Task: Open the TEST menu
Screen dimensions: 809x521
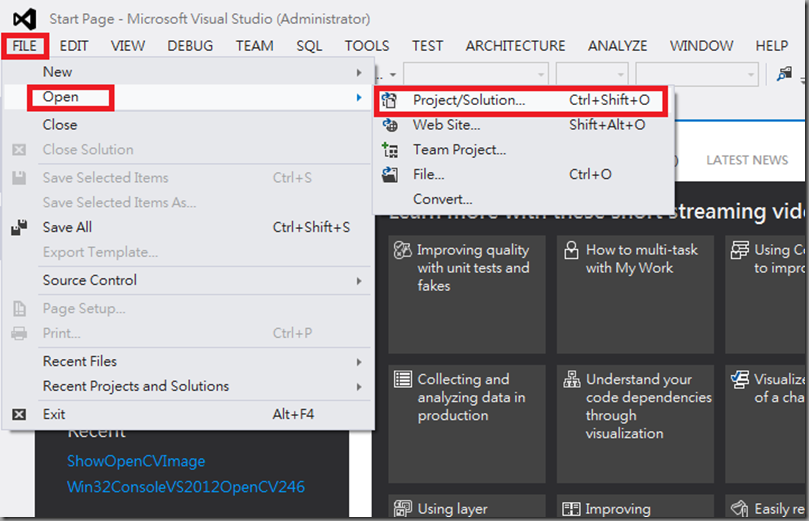Action: coord(427,46)
